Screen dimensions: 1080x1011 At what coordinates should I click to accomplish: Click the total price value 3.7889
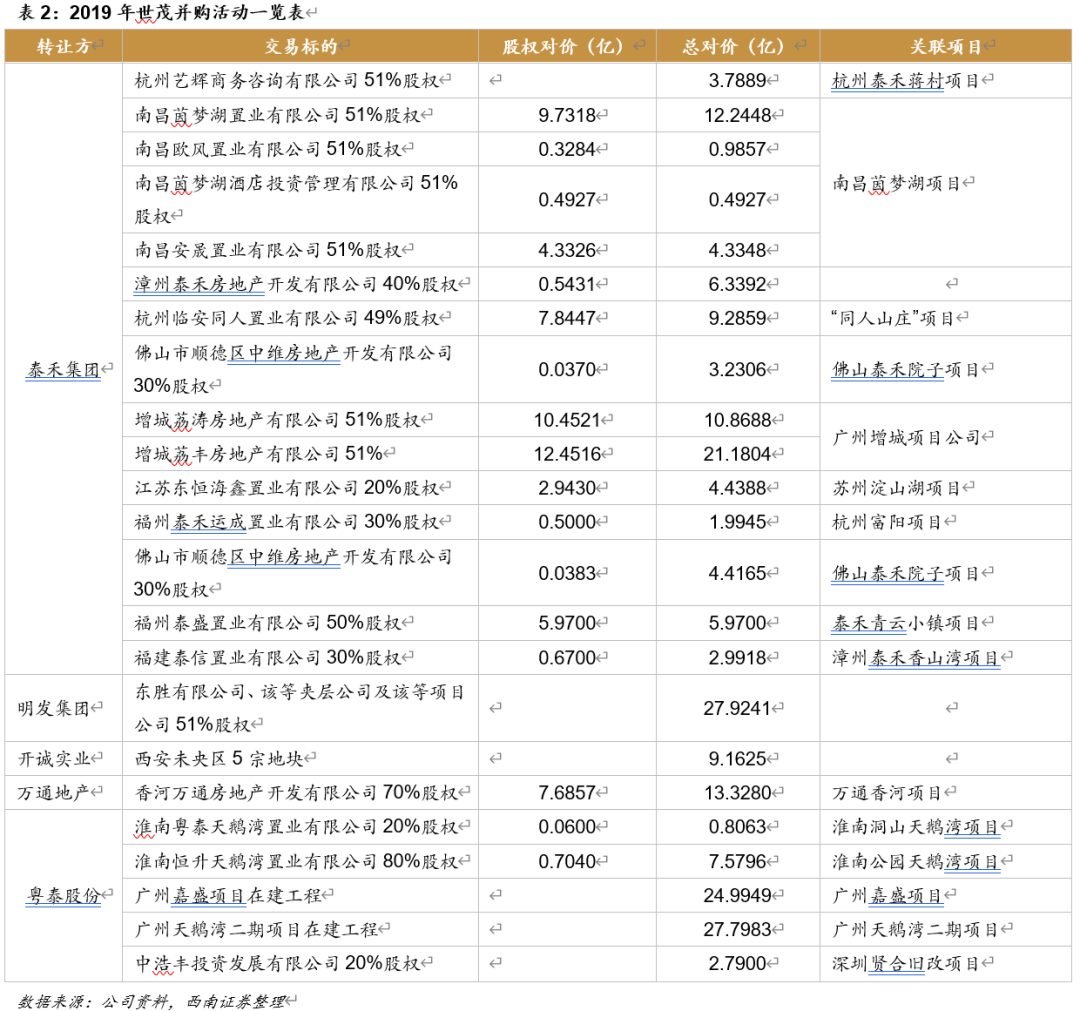coord(737,81)
